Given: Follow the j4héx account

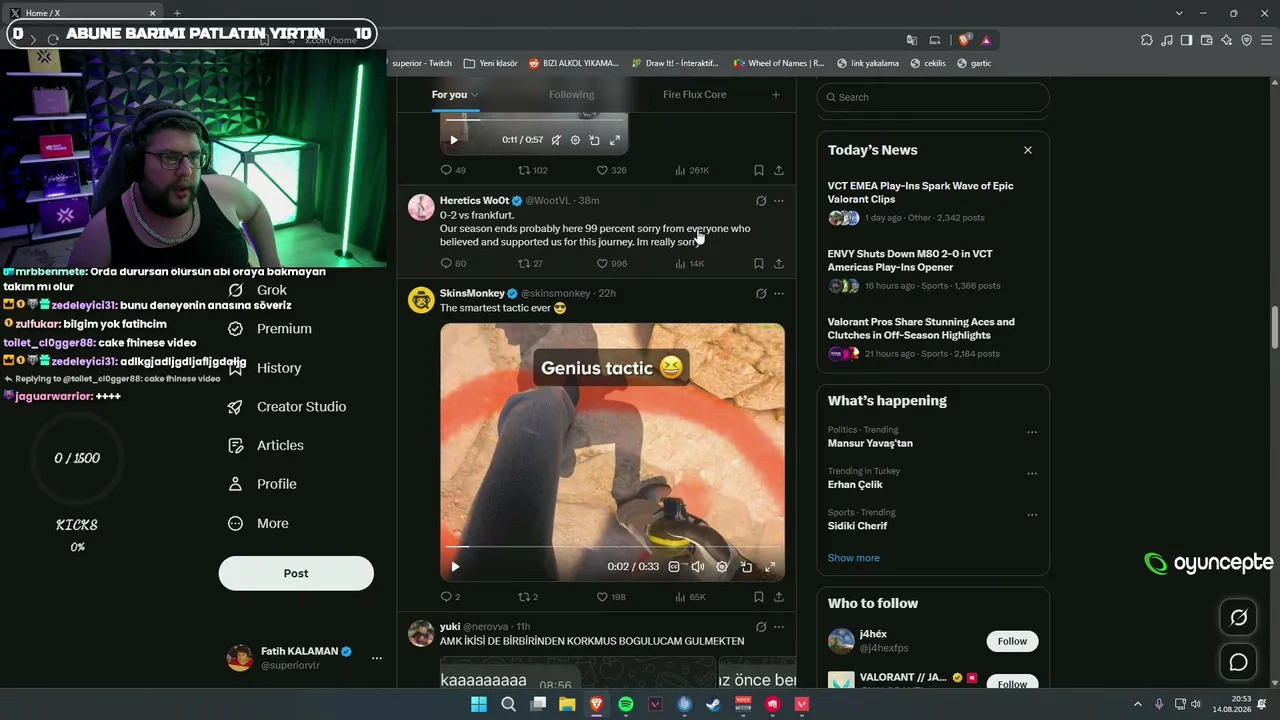Looking at the screenshot, I should tap(1012, 641).
